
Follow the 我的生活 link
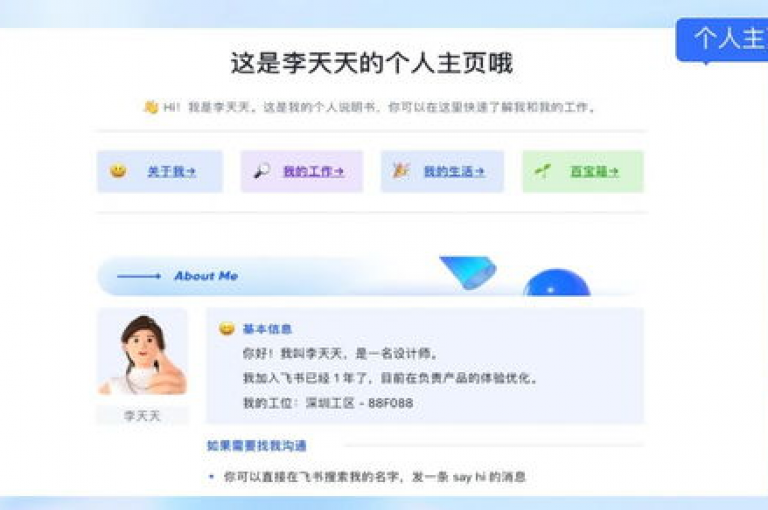454,171
